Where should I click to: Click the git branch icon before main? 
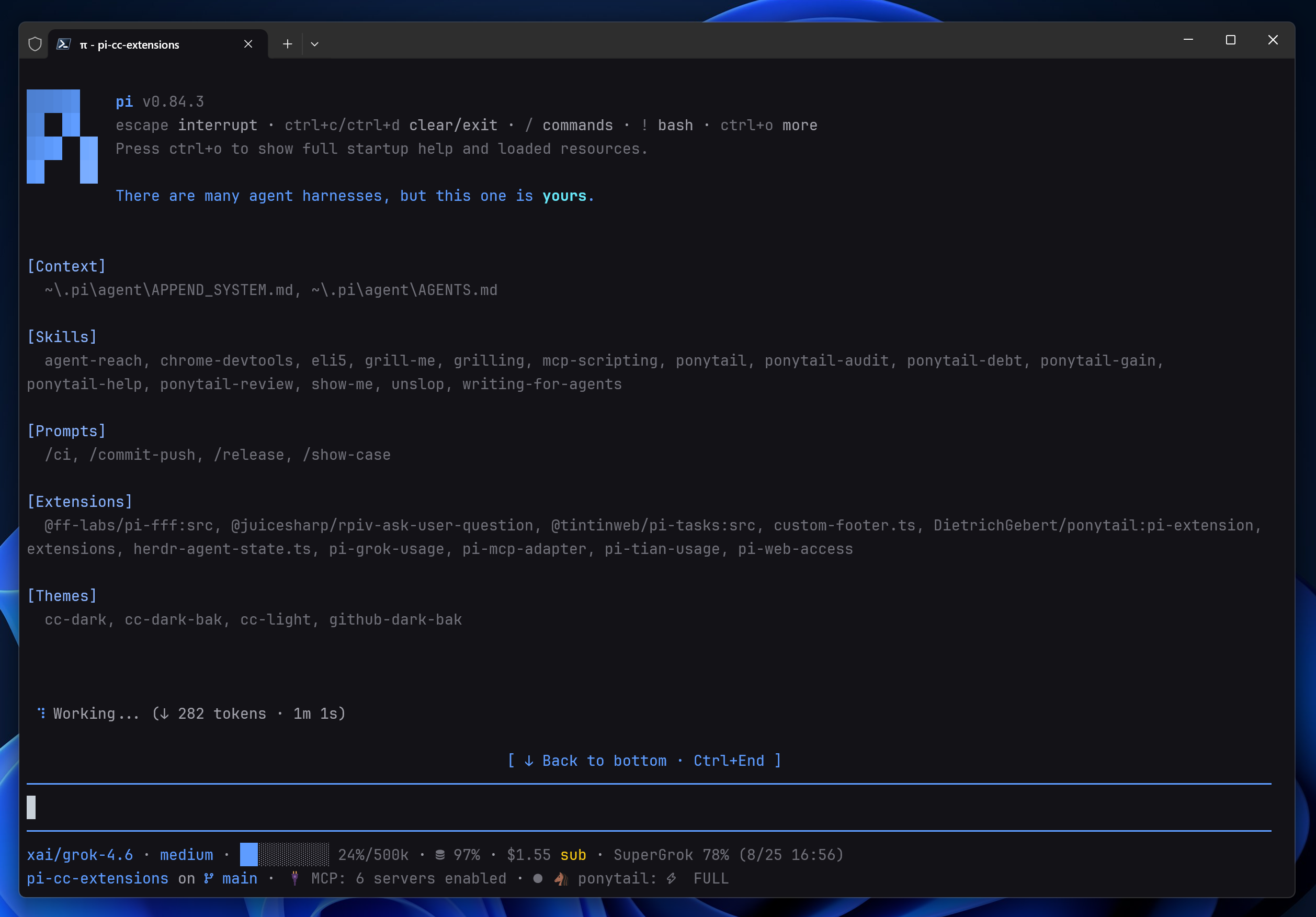(209, 879)
